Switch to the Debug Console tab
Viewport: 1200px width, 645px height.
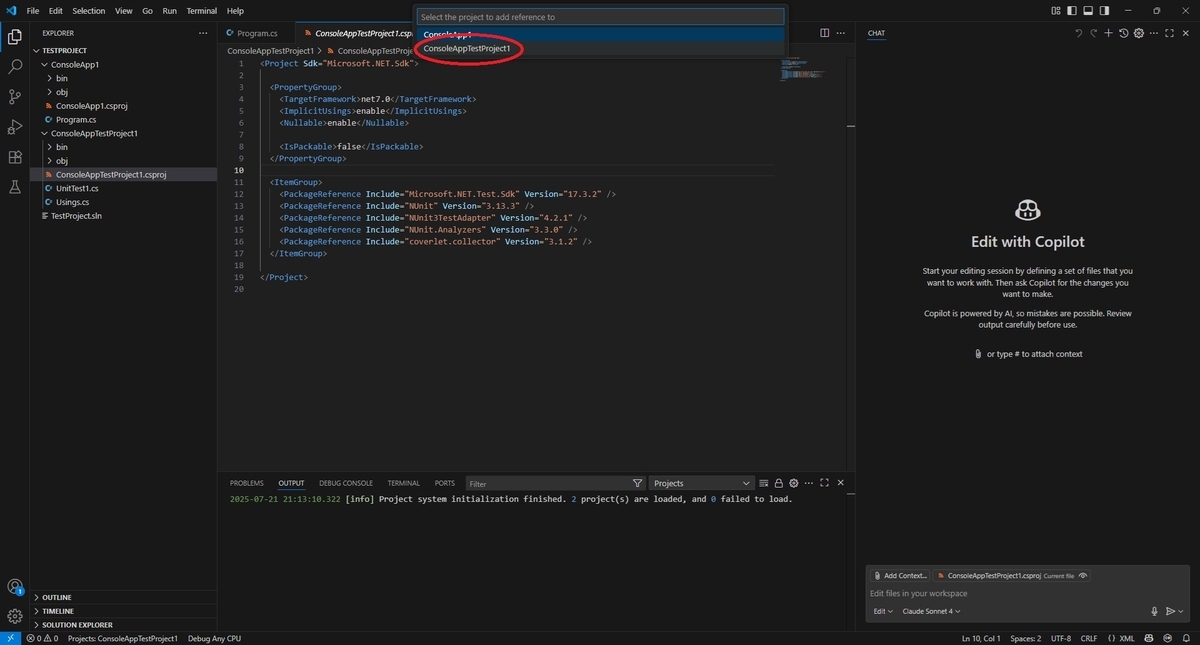pyautogui.click(x=346, y=483)
